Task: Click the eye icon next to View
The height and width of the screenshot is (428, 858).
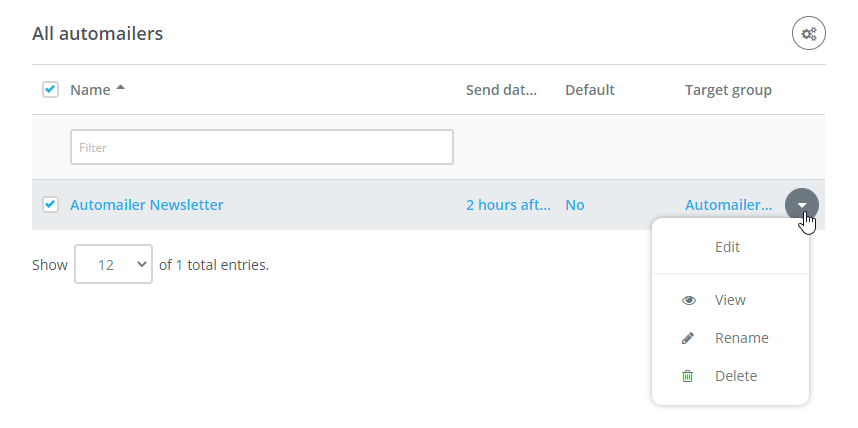Action: [689, 300]
